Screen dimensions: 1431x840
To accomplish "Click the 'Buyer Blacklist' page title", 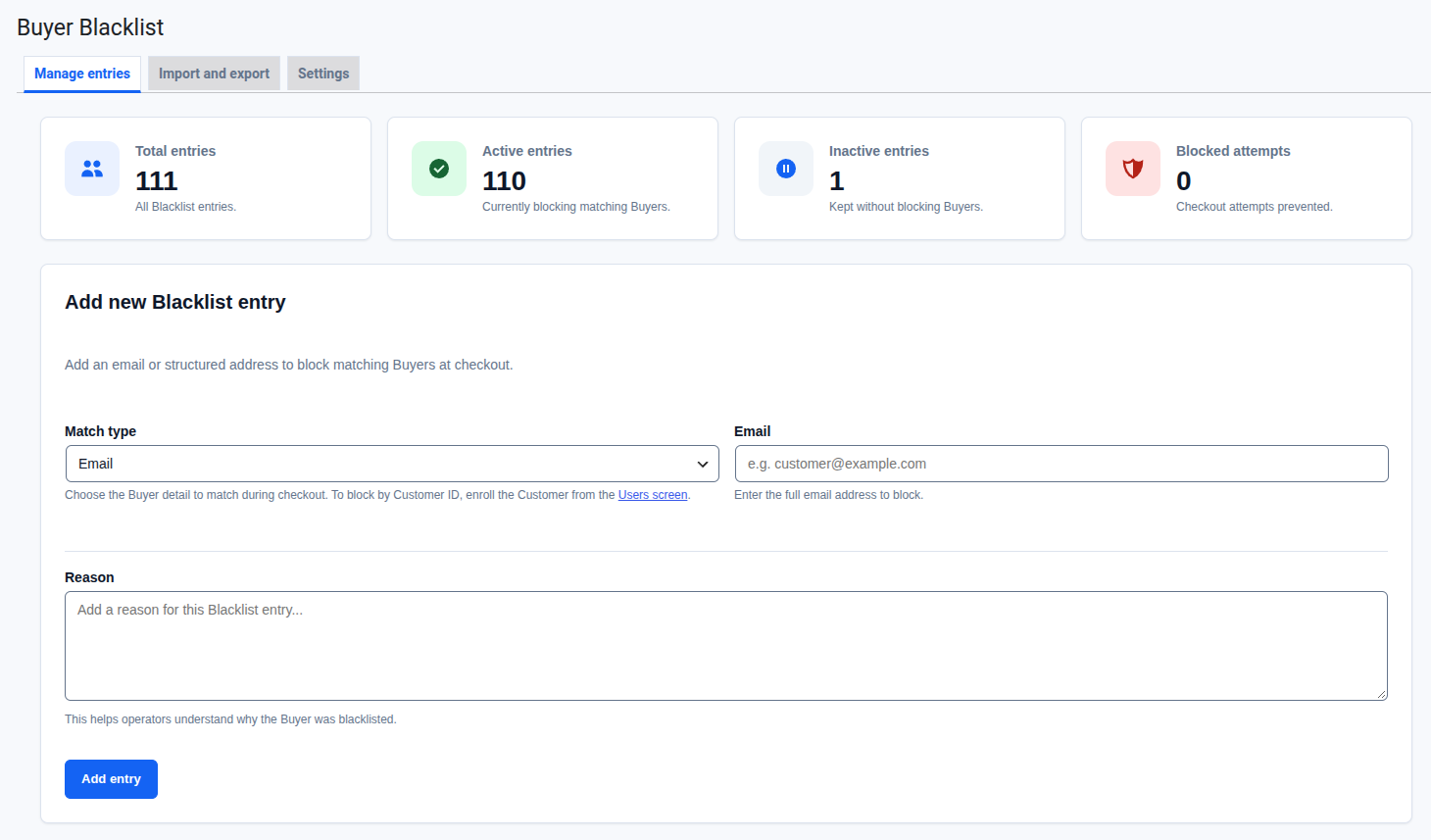I will pyautogui.click(x=90, y=27).
